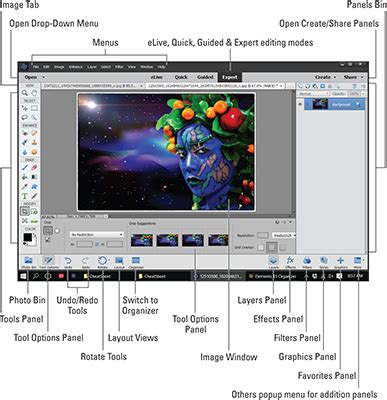This screenshot has height=400, width=387.
Task: Switch to eLive mode tab
Action: point(156,77)
